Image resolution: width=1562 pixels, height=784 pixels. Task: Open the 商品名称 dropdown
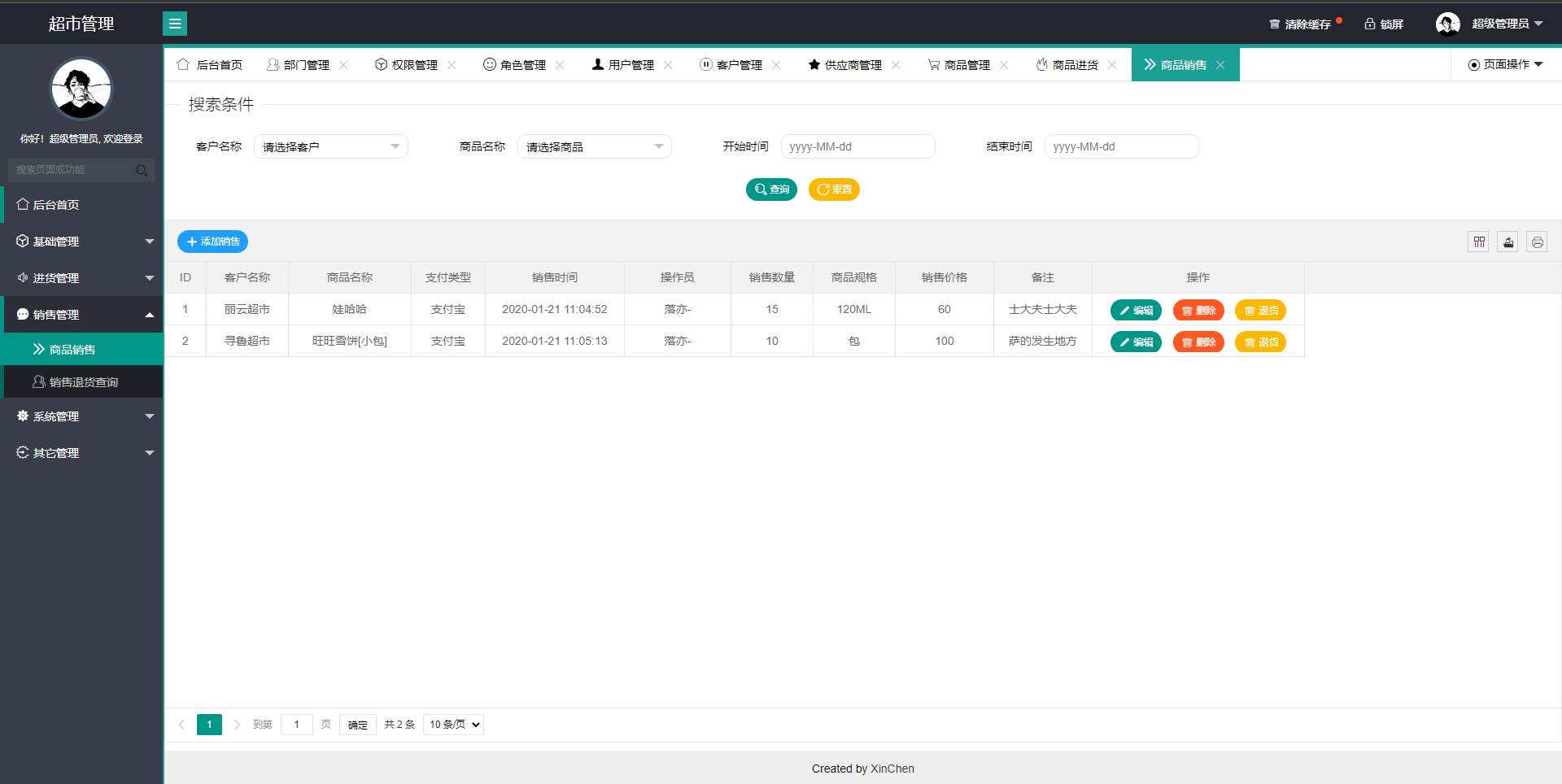(595, 146)
